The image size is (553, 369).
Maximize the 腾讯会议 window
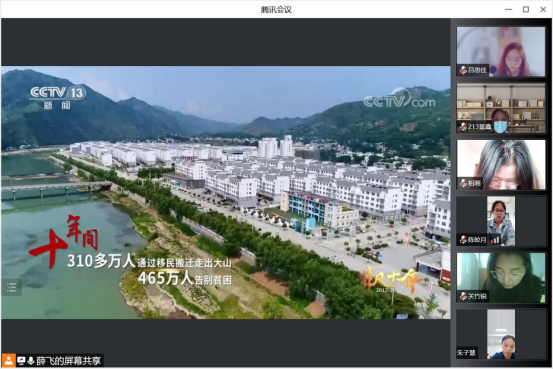pos(525,10)
